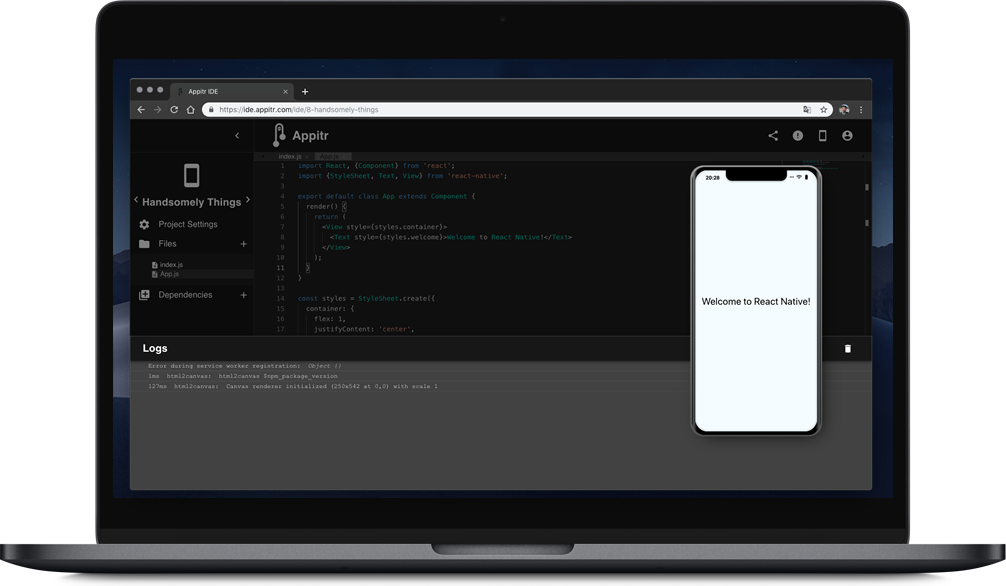Screen dimensions: 1006x586
Task: Click line 8 Text style code
Action: click(x=450, y=237)
